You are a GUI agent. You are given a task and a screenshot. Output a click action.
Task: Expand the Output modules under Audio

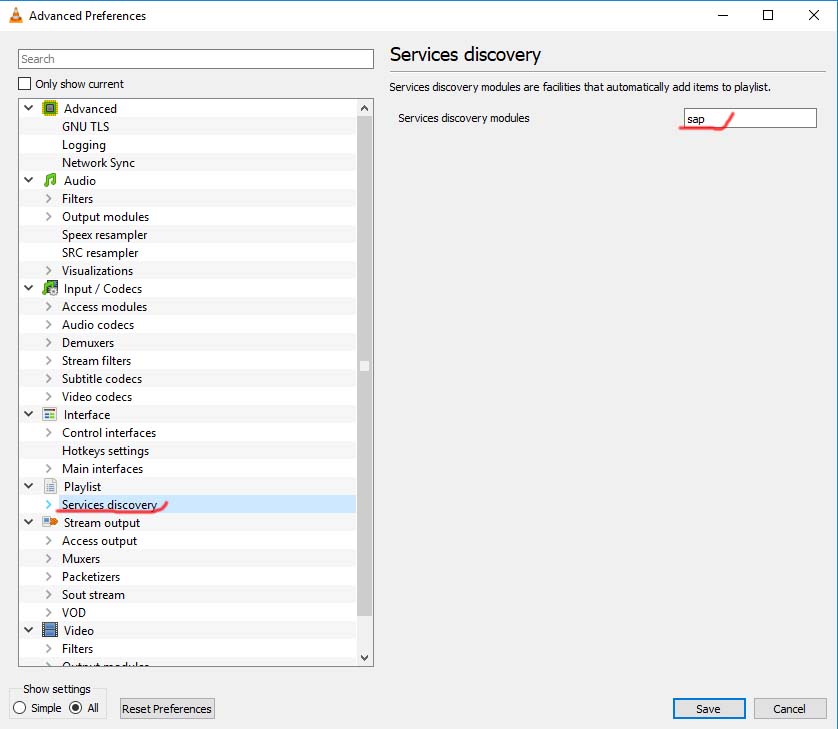[x=49, y=216]
